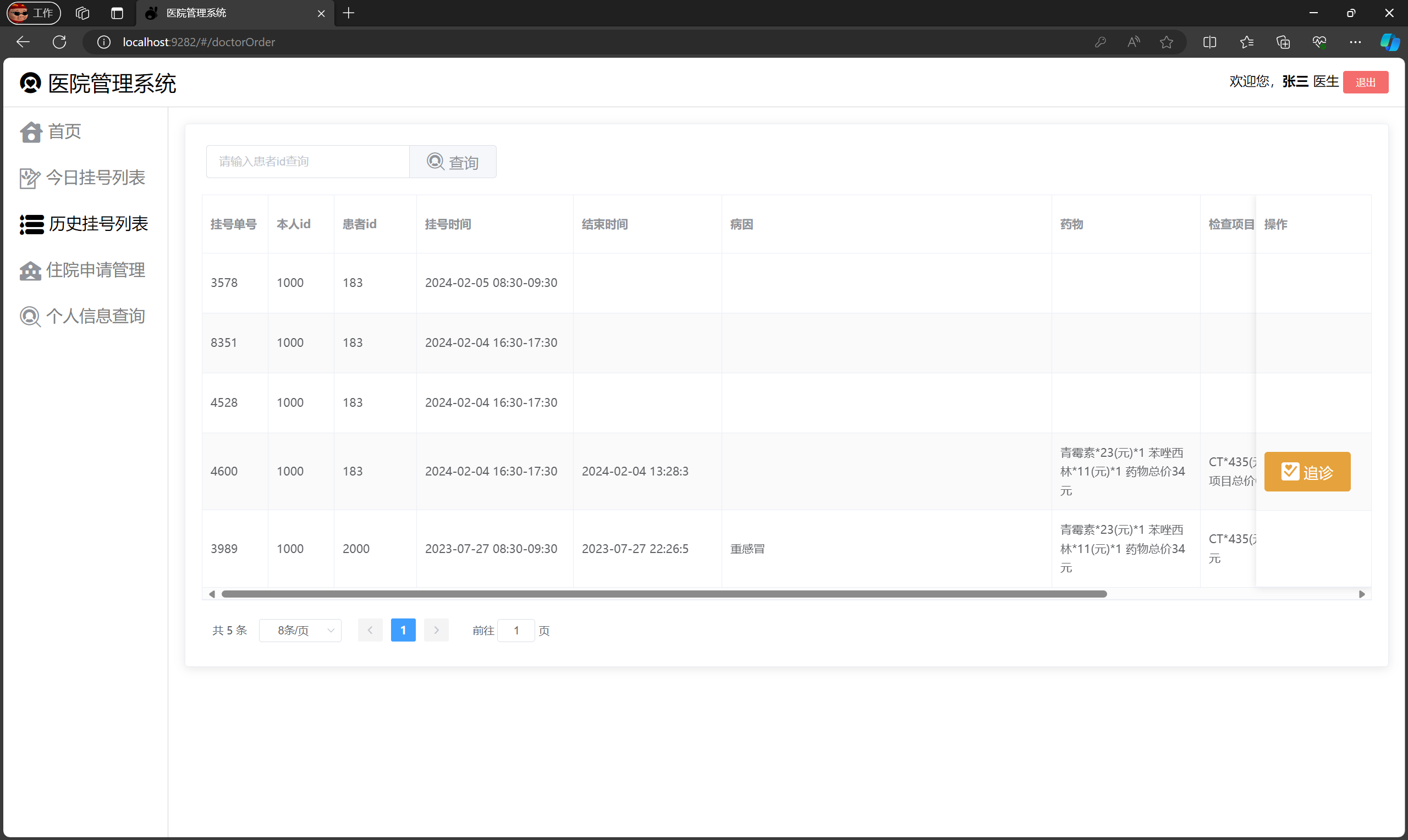
Task: Select page number 1
Action: coord(403,630)
